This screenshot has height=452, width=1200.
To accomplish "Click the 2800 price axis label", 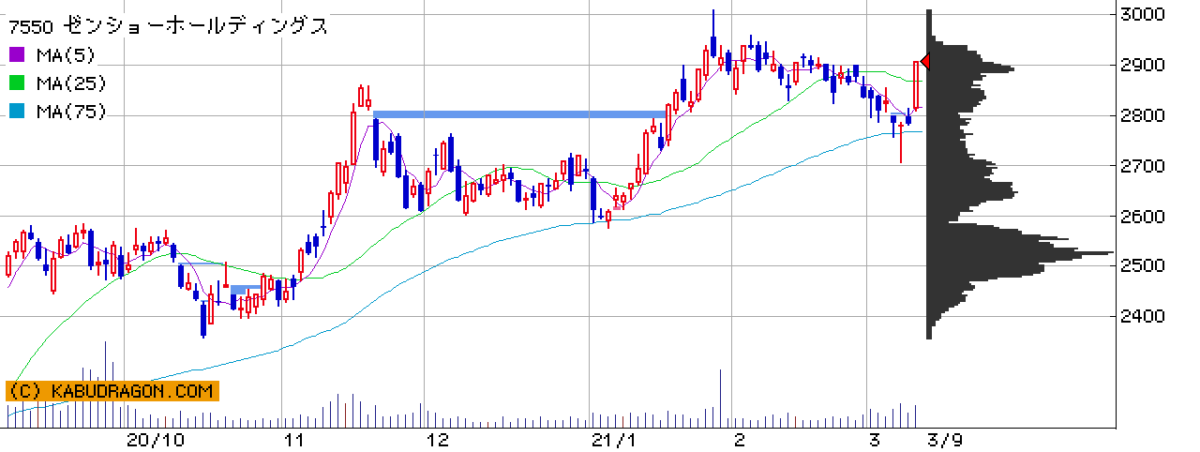I will coord(1142,116).
